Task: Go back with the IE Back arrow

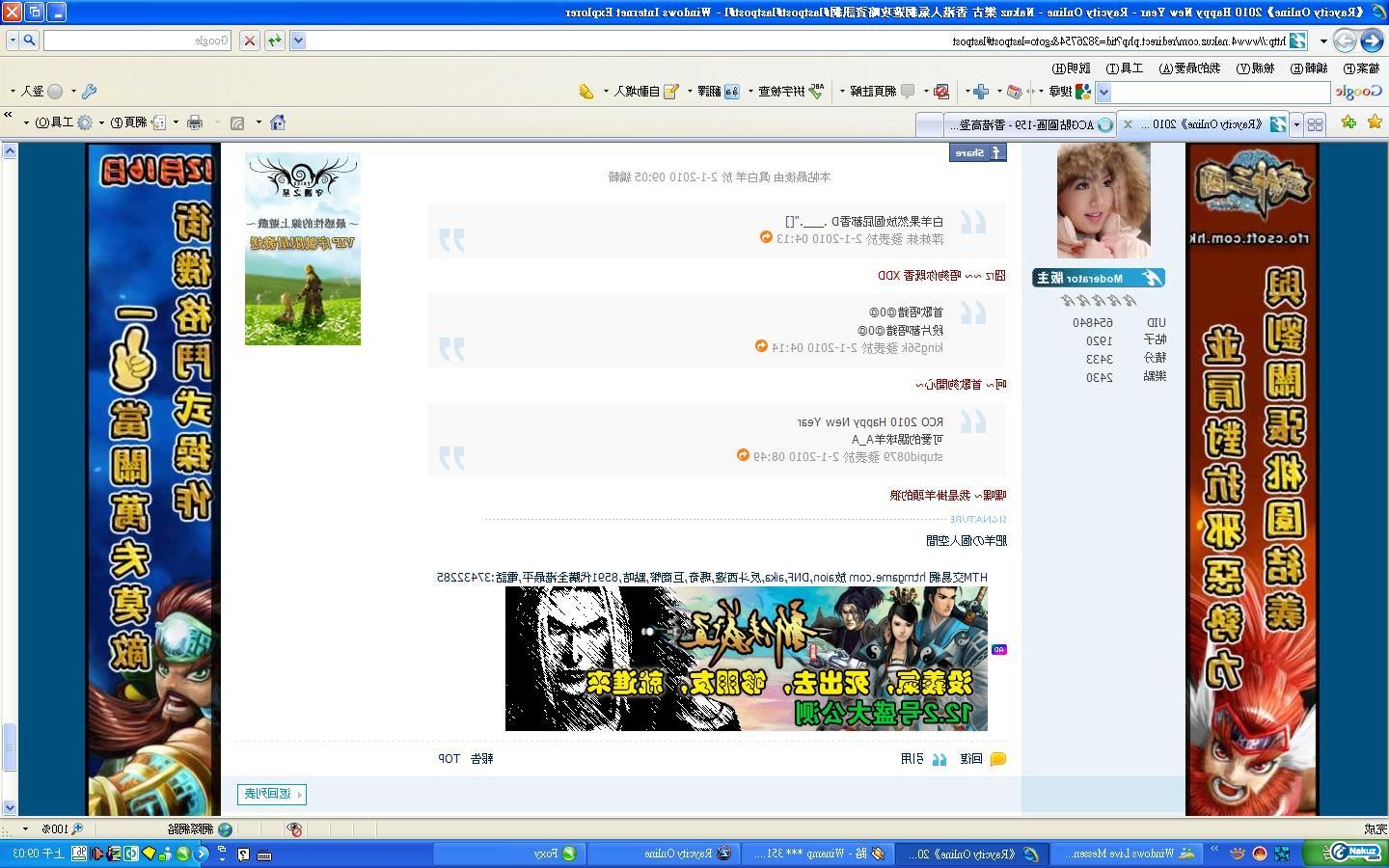Action: (x=1371, y=41)
